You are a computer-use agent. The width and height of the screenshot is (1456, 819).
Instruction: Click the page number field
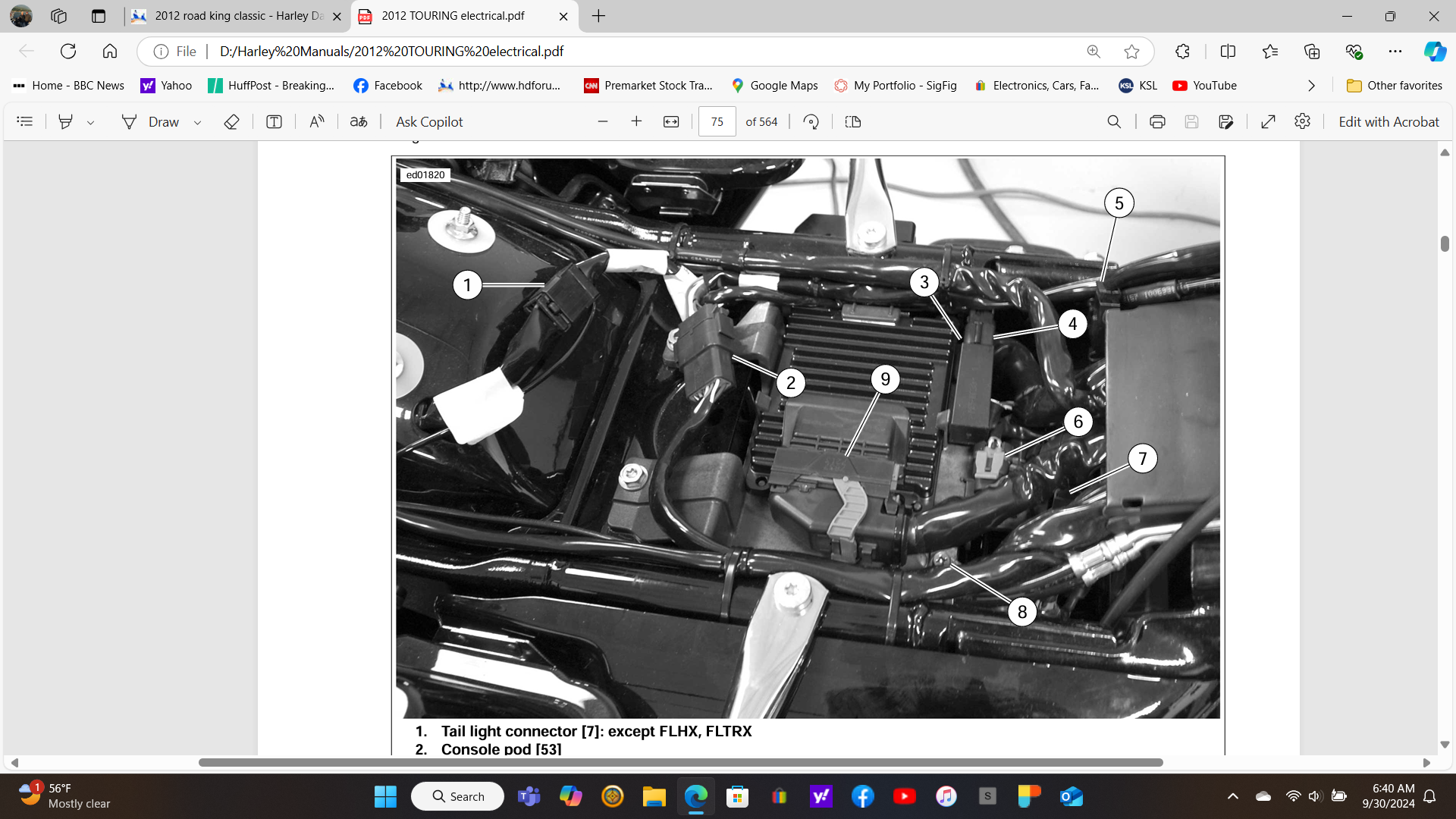click(x=717, y=121)
